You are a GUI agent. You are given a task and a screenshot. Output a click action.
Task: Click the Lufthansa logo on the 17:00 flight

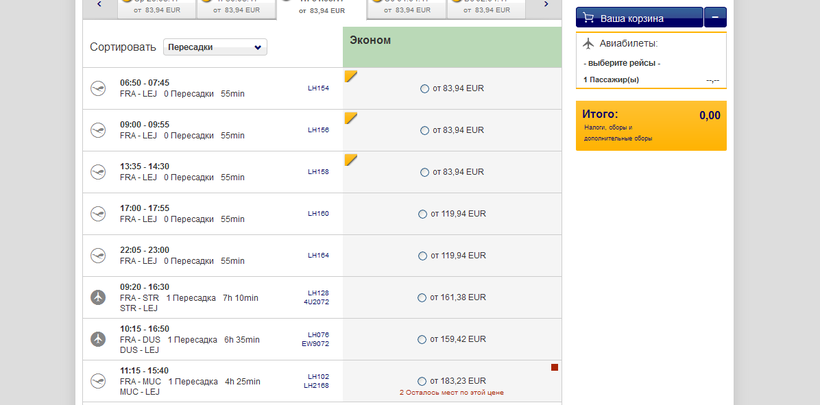tap(98, 214)
